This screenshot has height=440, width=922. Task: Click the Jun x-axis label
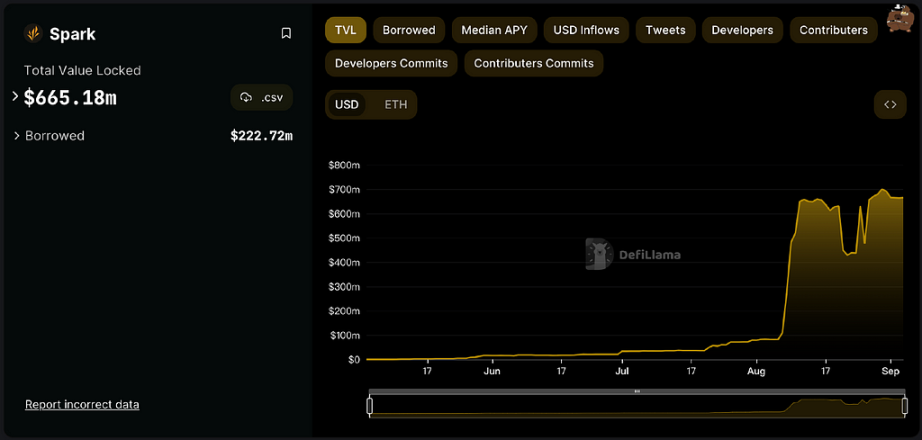click(492, 371)
